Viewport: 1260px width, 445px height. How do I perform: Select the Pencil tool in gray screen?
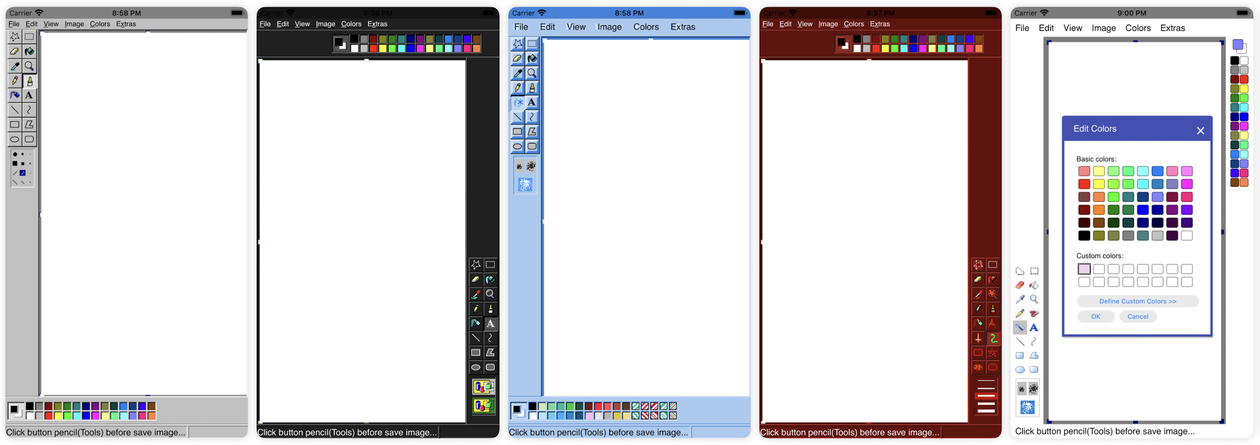pos(14,81)
